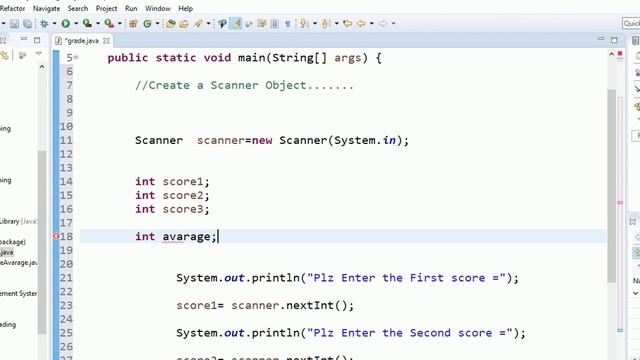Click the 'avarage' variable on line 18

point(187,236)
